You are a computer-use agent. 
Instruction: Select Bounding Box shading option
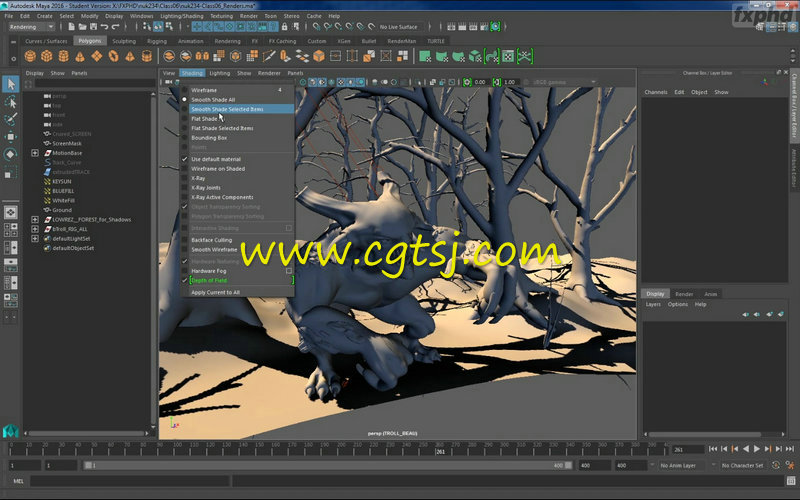(209, 138)
